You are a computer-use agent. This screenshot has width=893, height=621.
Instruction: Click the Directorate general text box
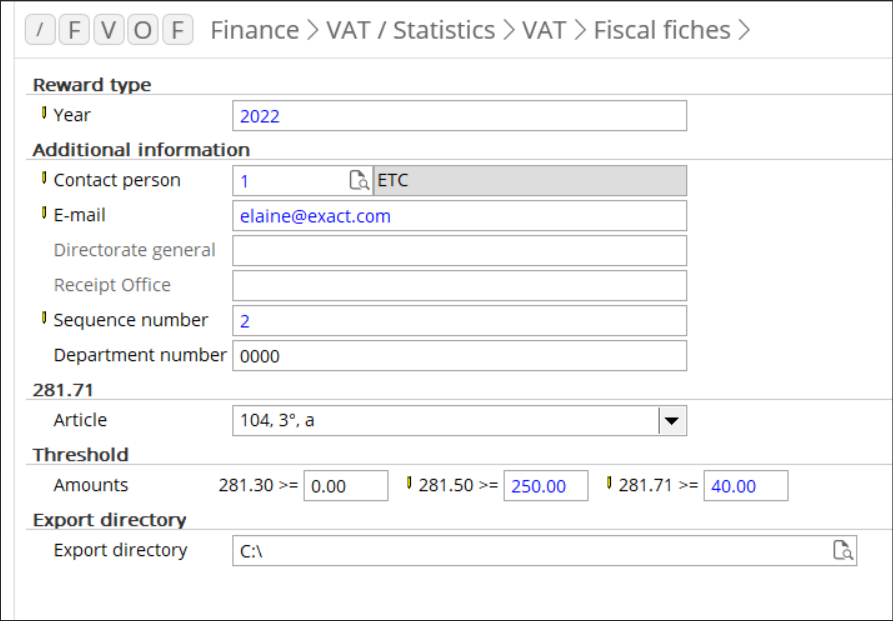(x=459, y=251)
